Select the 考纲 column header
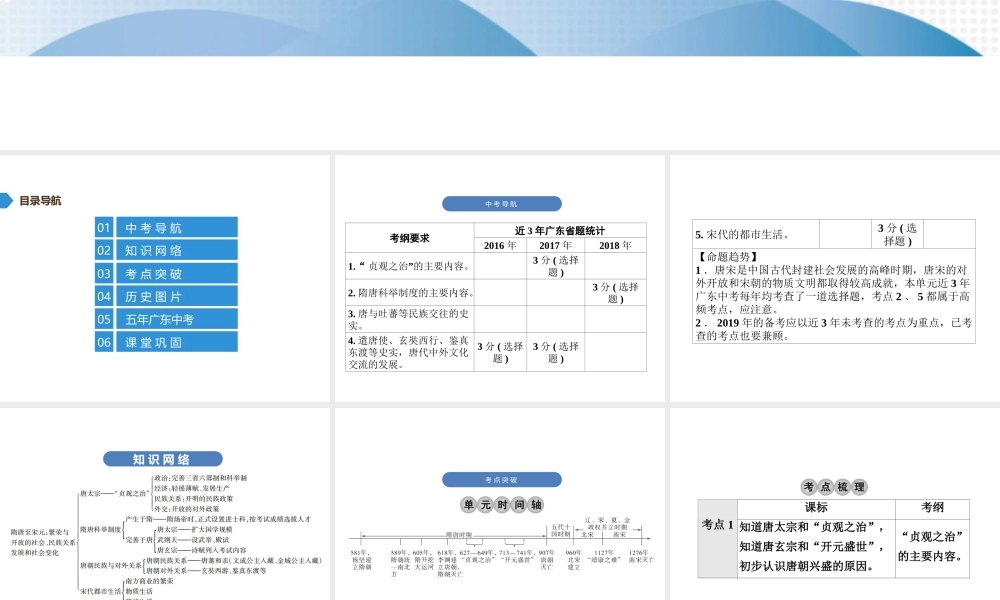The height and width of the screenshot is (600, 1000). (x=932, y=508)
